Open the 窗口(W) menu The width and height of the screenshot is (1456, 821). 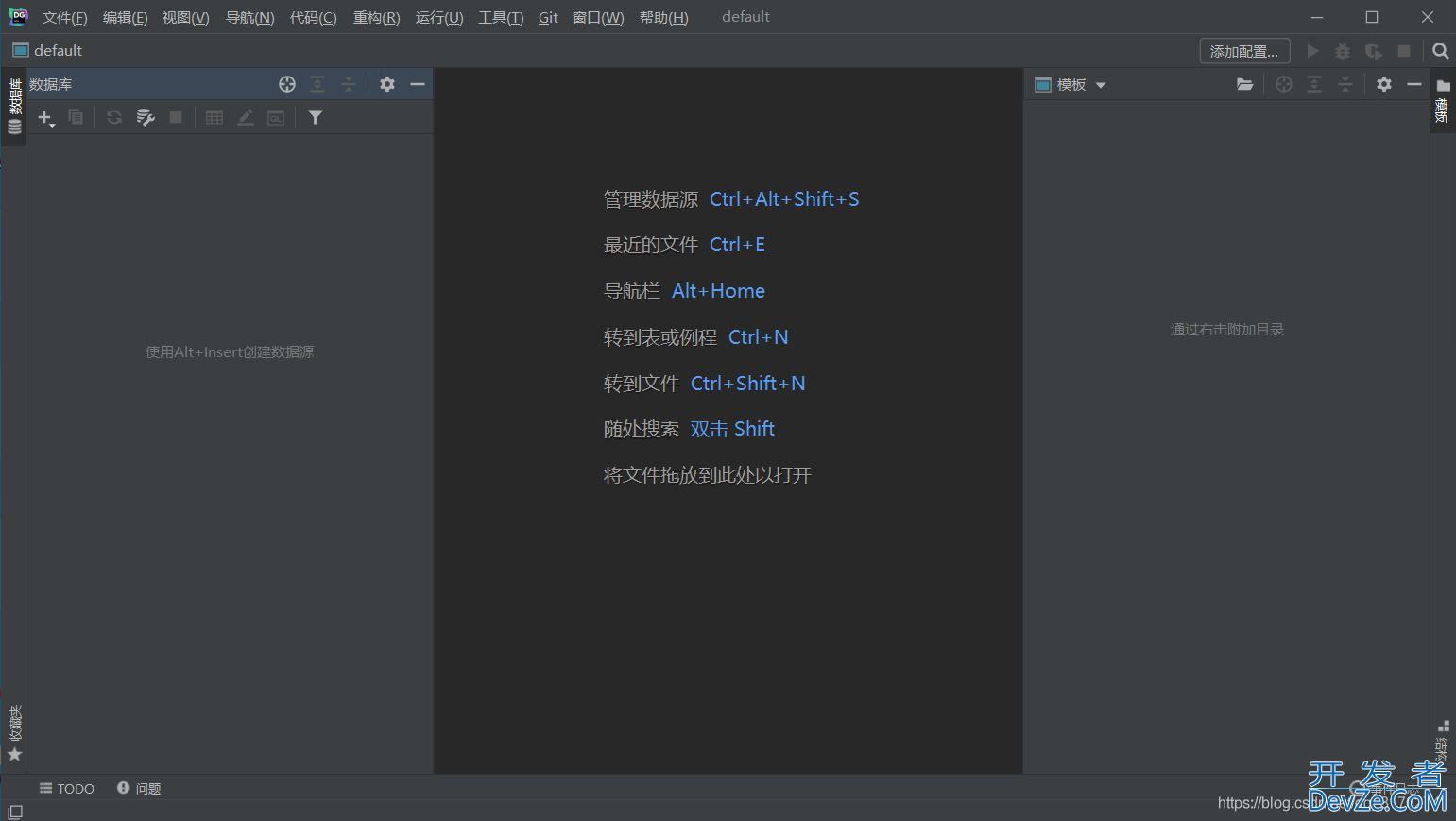coord(598,18)
